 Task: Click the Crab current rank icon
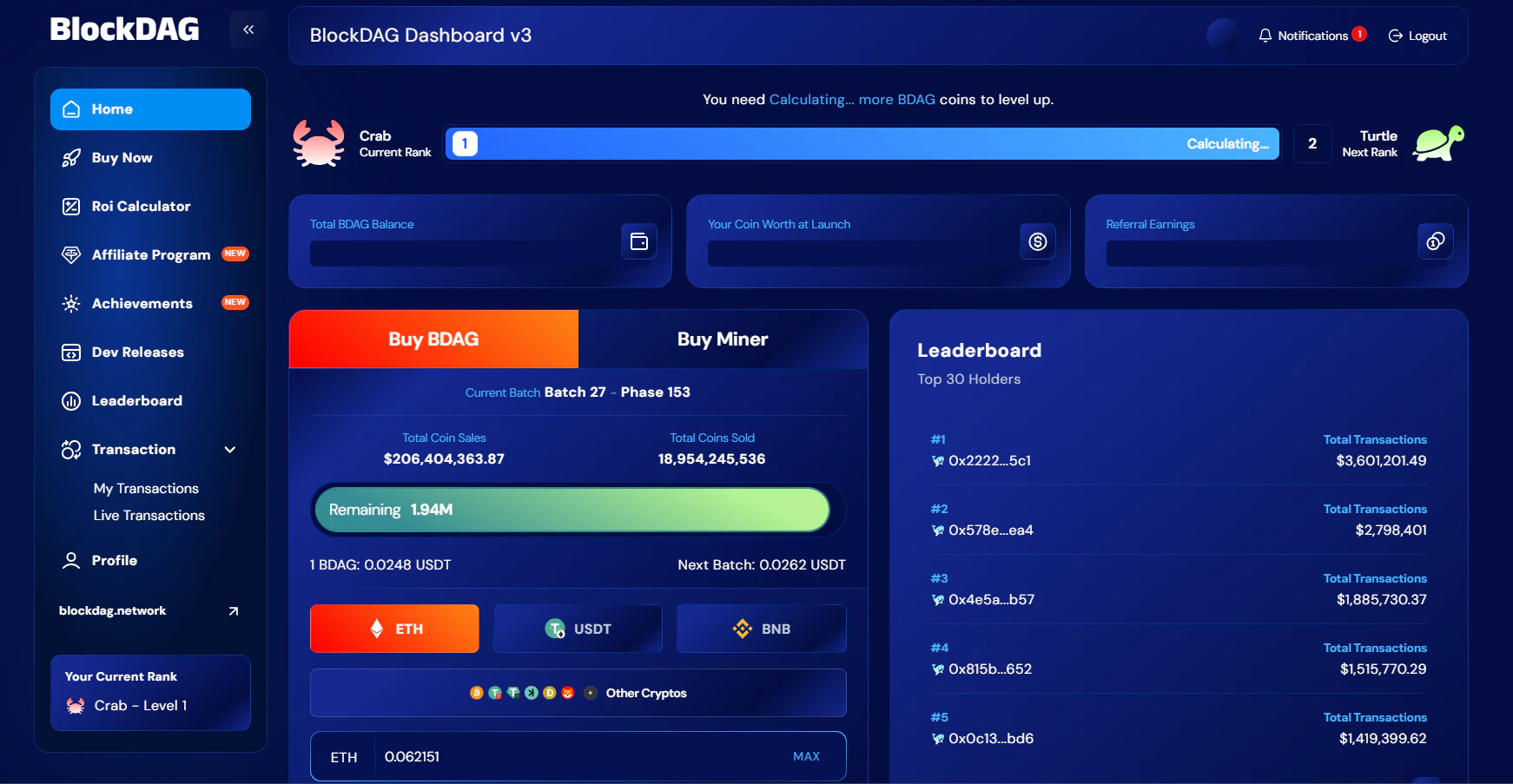point(319,143)
